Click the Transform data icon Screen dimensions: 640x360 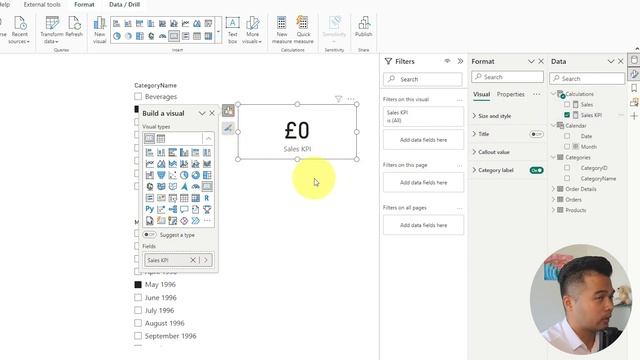51,24
